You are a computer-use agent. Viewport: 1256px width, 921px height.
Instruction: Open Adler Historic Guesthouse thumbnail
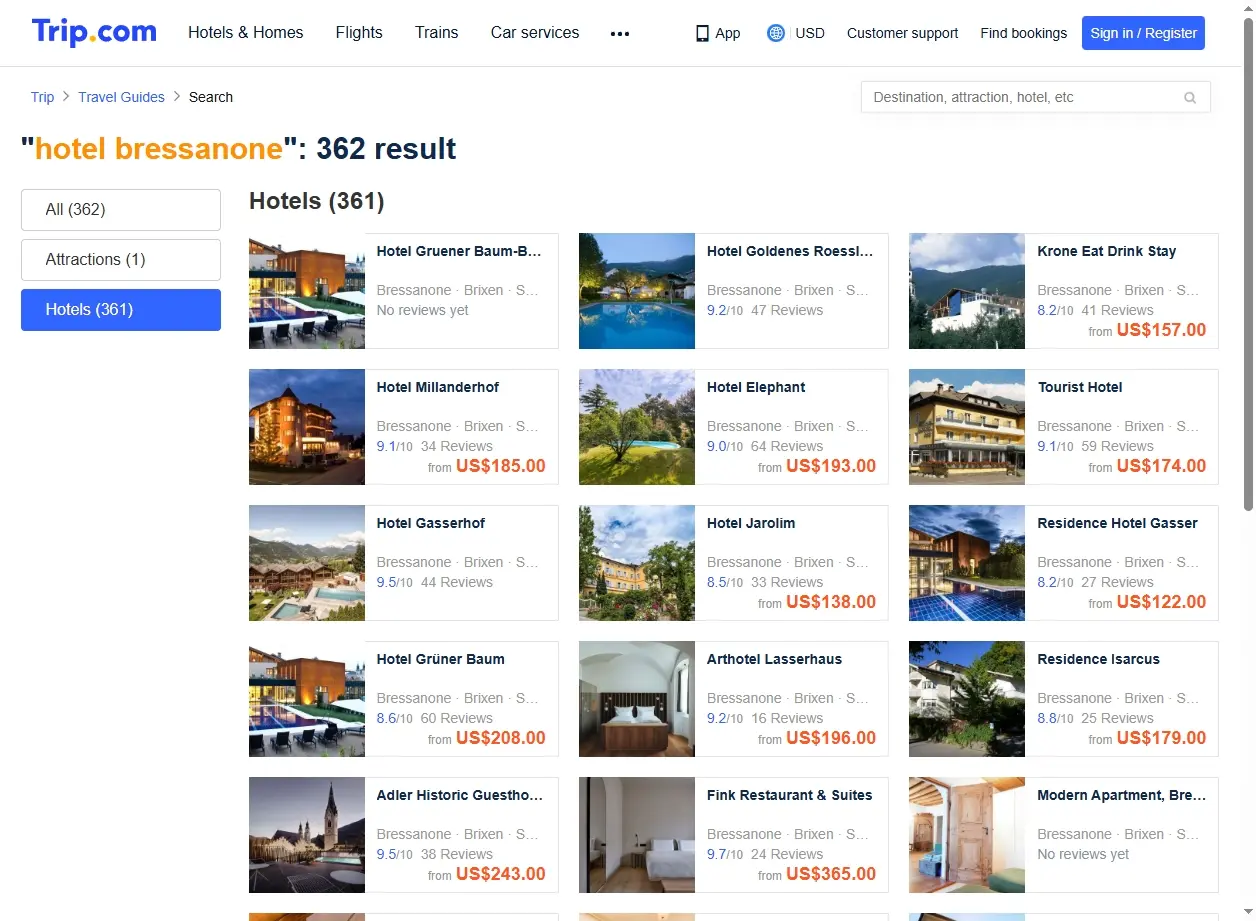(x=307, y=835)
